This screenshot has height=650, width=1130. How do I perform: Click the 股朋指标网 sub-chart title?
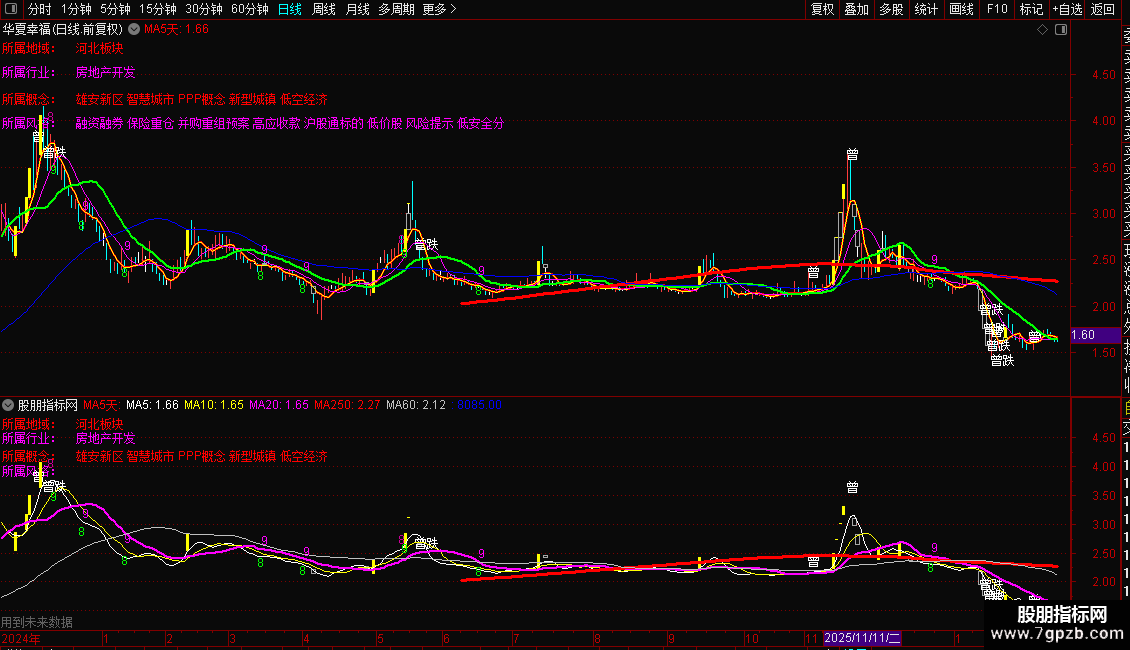click(48, 405)
